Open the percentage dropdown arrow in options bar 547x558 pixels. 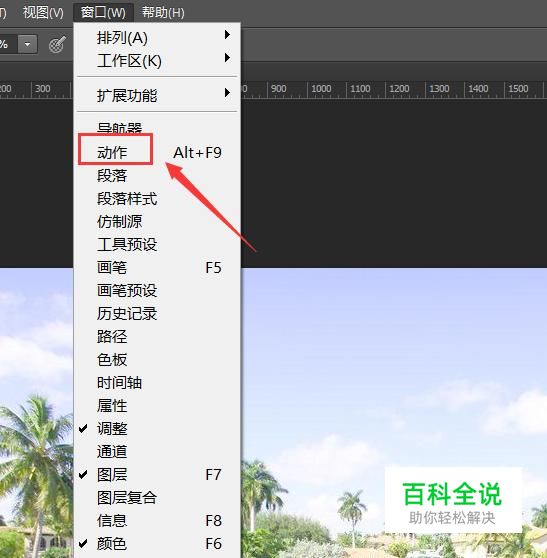pos(27,44)
